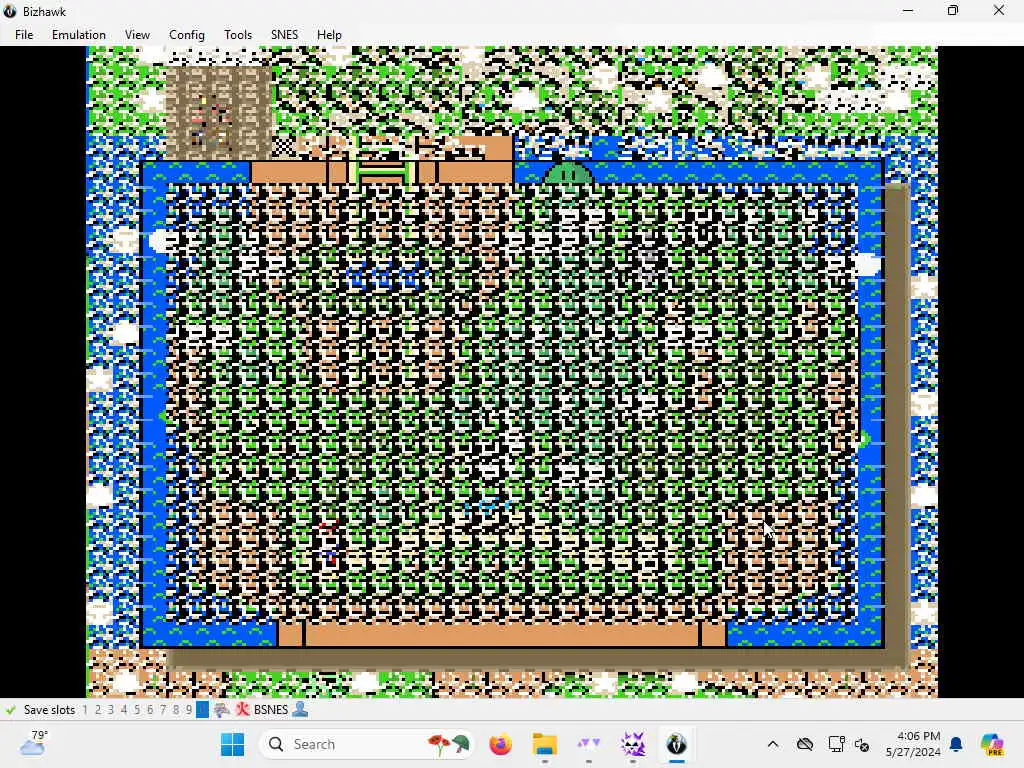The image size is (1024, 768).
Task: Click the blue user silhouette status icon
Action: tap(300, 709)
